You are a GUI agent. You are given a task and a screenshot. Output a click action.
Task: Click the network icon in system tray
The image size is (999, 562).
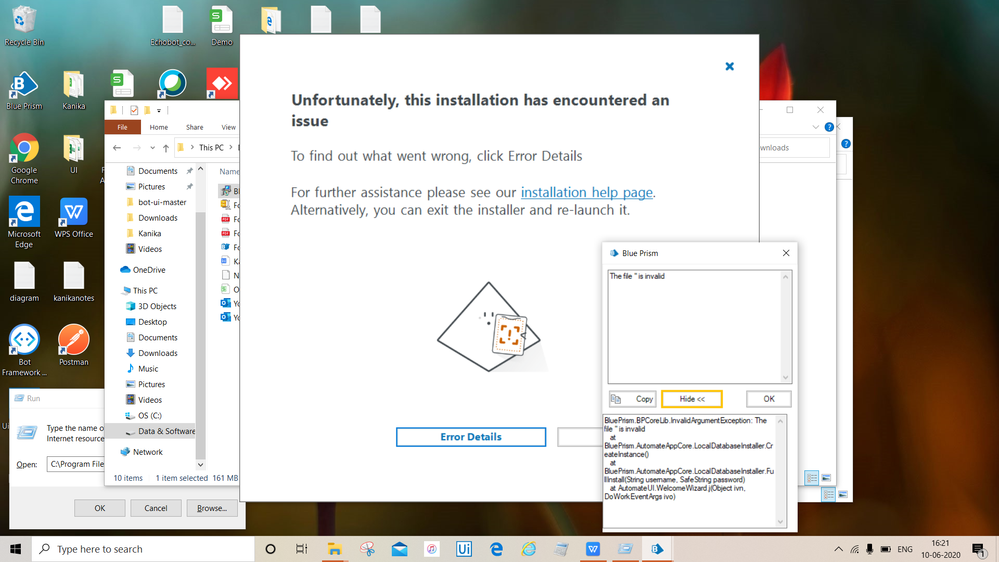click(x=854, y=549)
